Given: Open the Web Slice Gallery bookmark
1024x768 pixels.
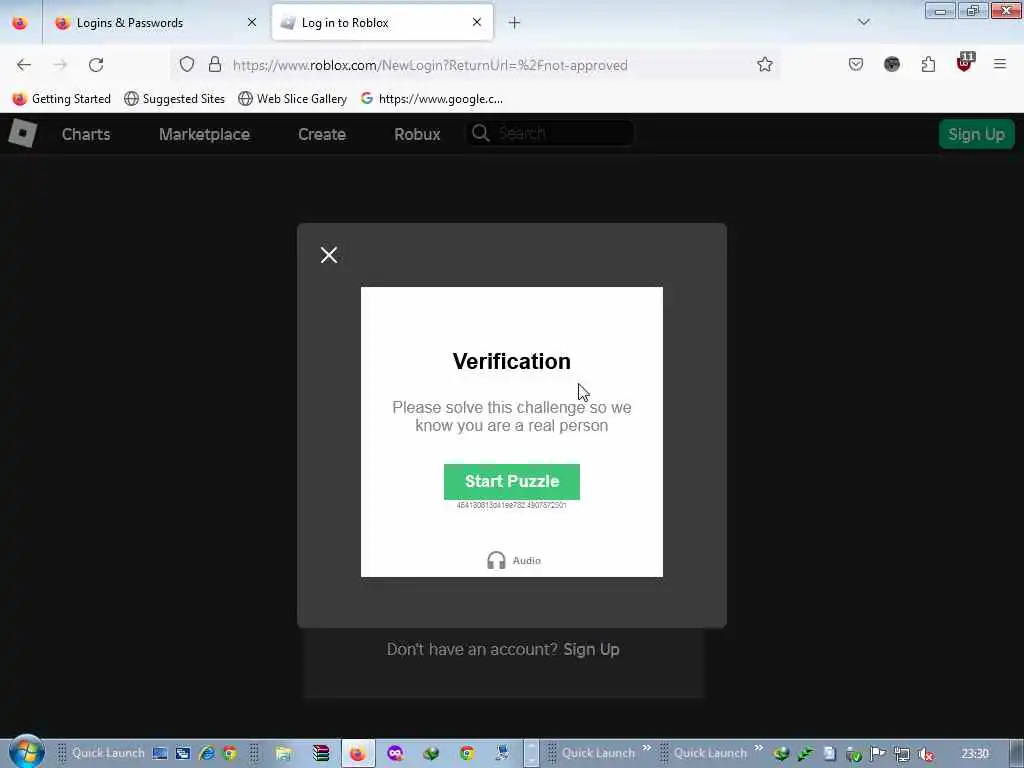Looking at the screenshot, I should (293, 99).
